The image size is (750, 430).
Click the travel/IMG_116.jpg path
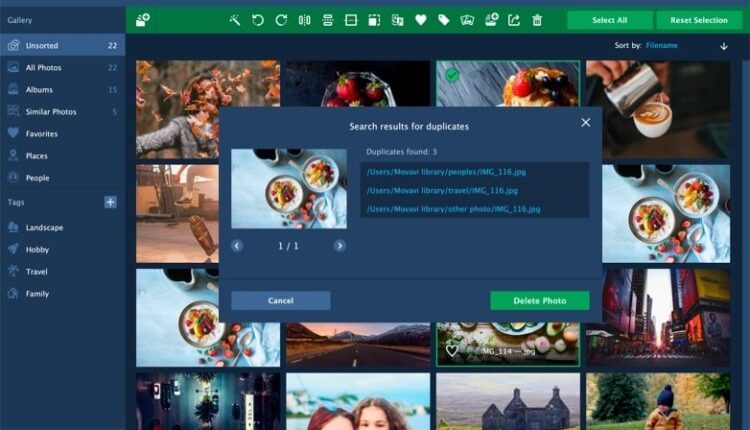click(442, 190)
